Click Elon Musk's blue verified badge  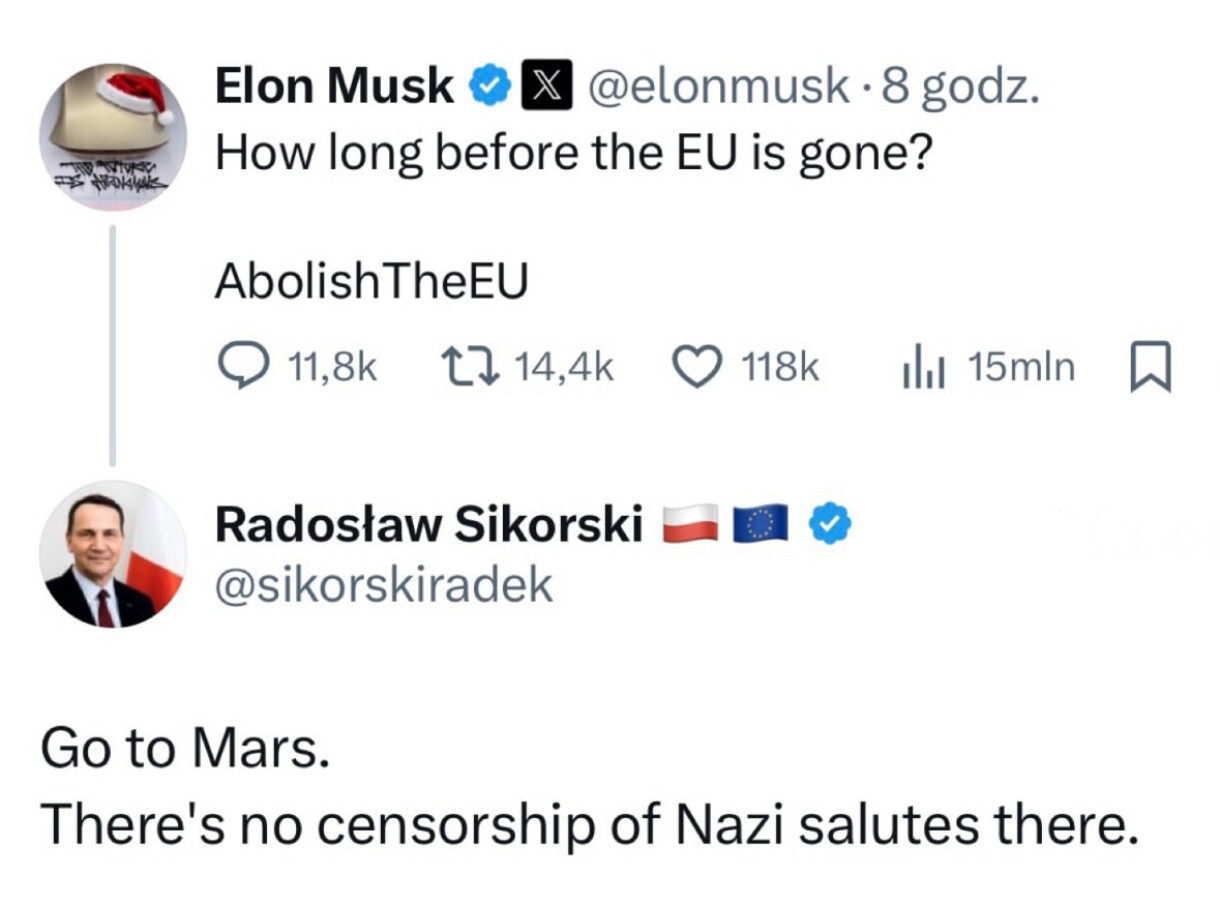(x=487, y=88)
